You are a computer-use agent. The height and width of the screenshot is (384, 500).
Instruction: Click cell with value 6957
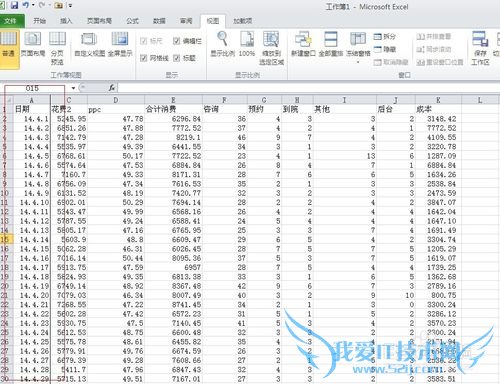pos(173,267)
